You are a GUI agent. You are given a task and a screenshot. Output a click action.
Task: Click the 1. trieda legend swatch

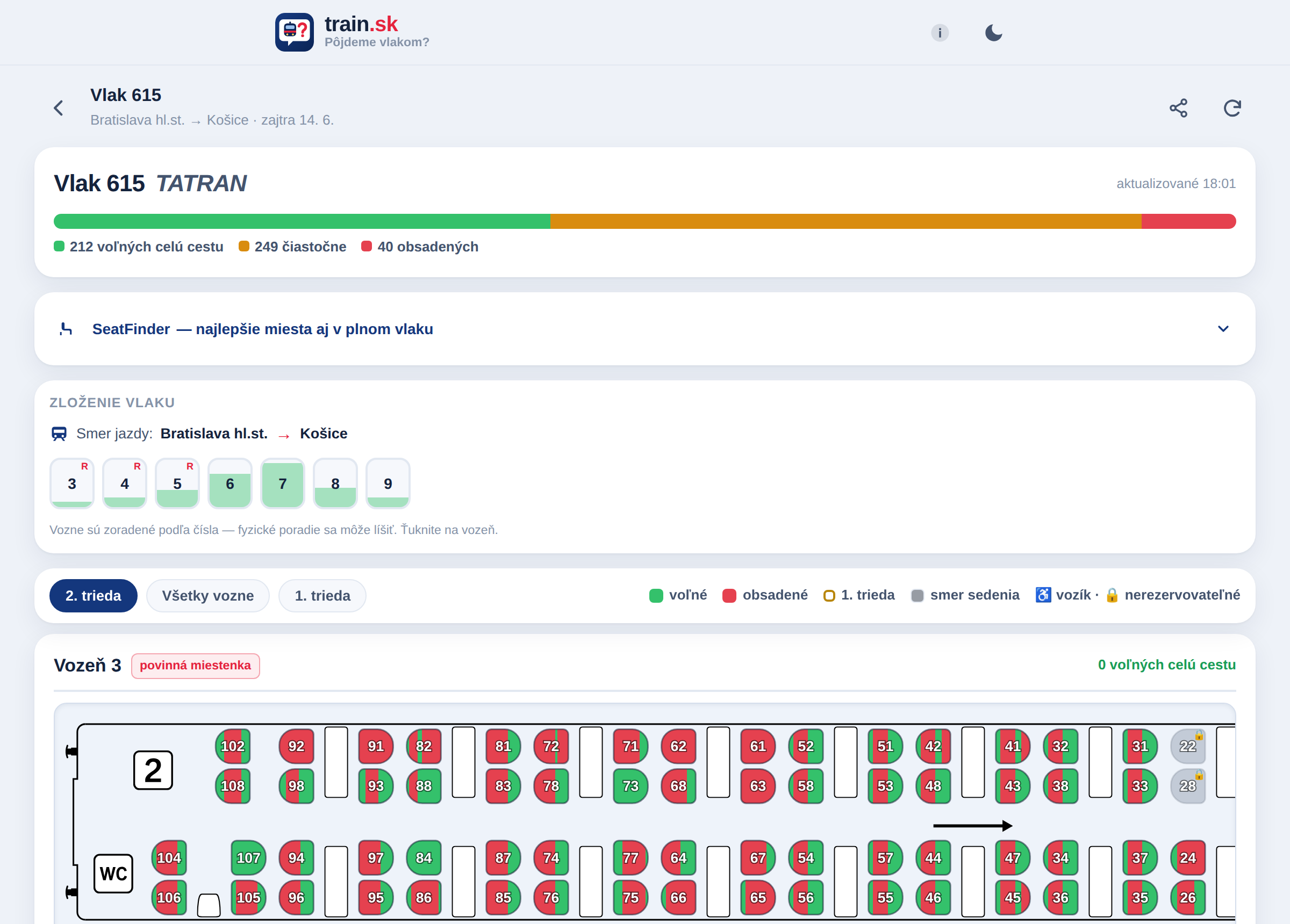[829, 596]
